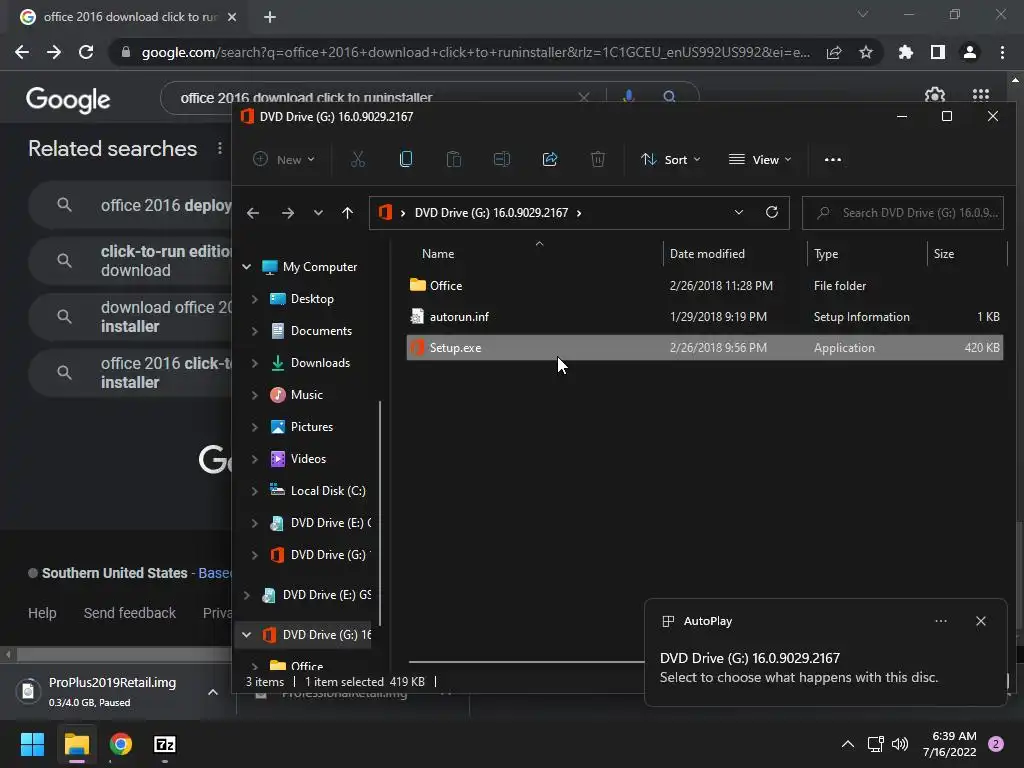Click Send feedback link on Google page
Screen dimensions: 1024x768
pyautogui.click(x=129, y=613)
